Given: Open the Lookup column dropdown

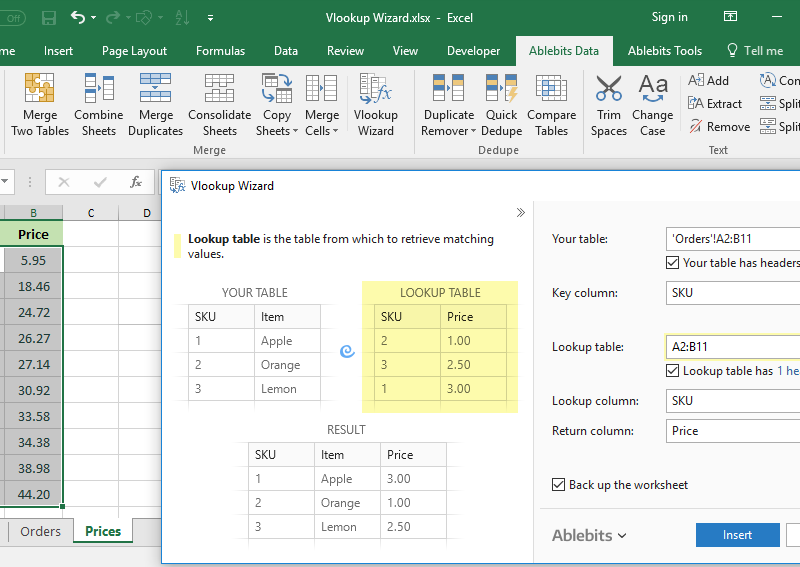Looking at the screenshot, I should pyautogui.click(x=733, y=401).
